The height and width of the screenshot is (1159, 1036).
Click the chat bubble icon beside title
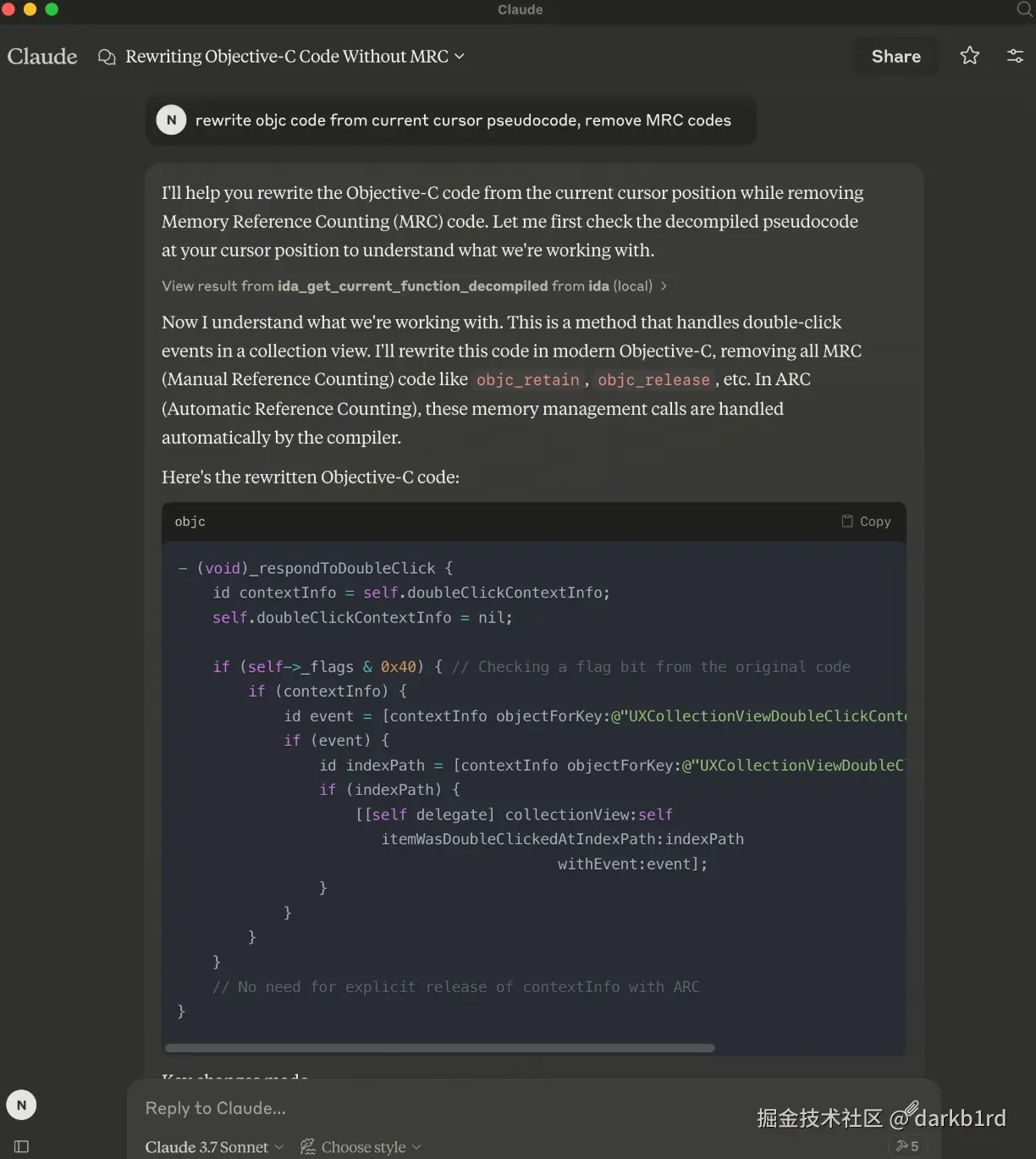point(107,57)
